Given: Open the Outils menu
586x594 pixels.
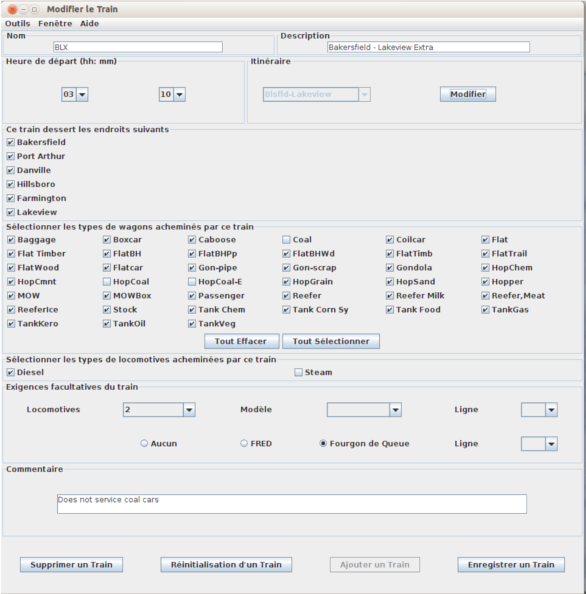Looking at the screenshot, I should 17,23.
